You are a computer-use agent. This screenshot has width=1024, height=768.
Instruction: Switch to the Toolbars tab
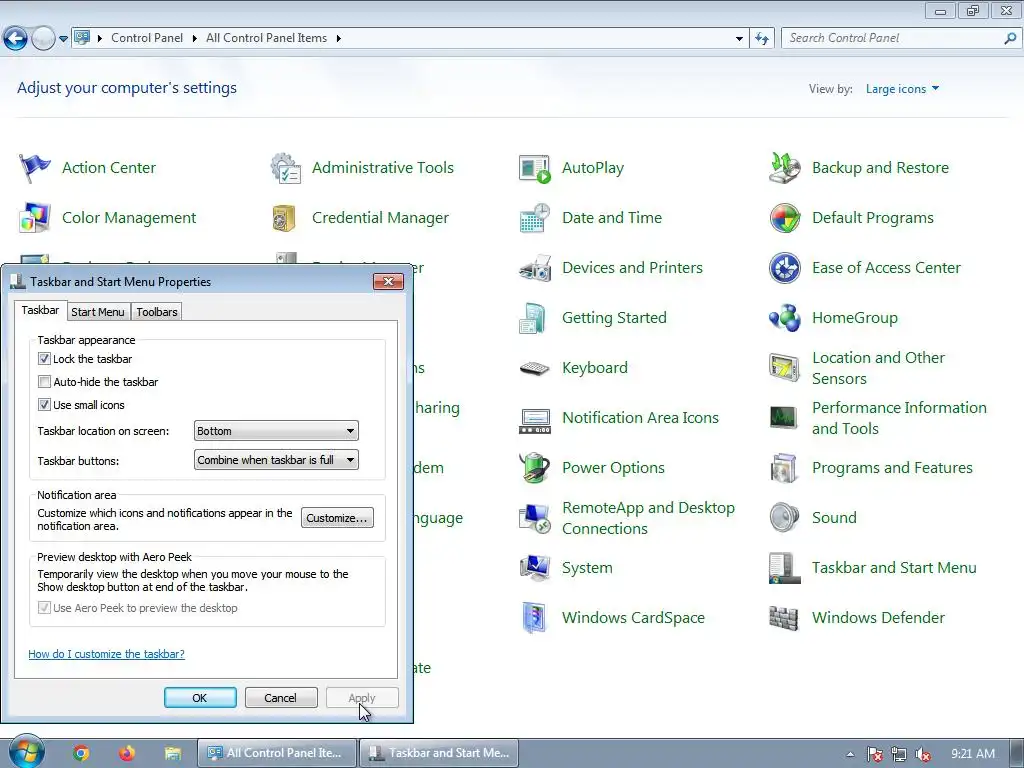157,312
